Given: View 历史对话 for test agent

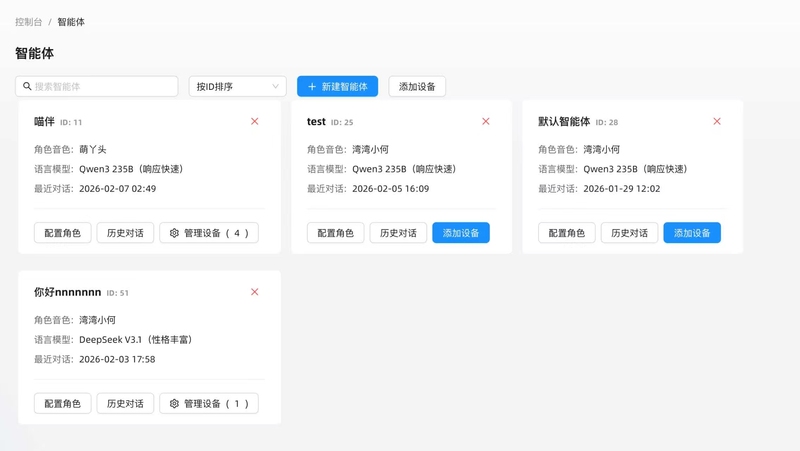Looking at the screenshot, I should click(398, 233).
